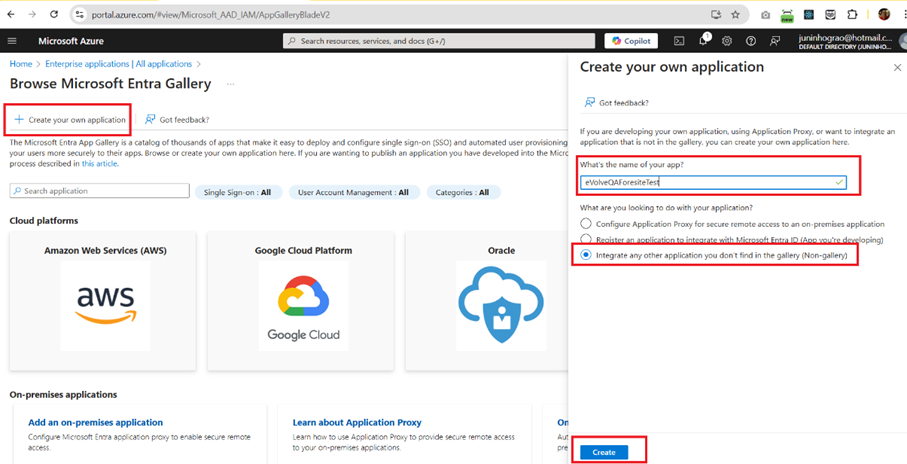
Task: Select Register an application to integrate radio option
Action: click(586, 239)
